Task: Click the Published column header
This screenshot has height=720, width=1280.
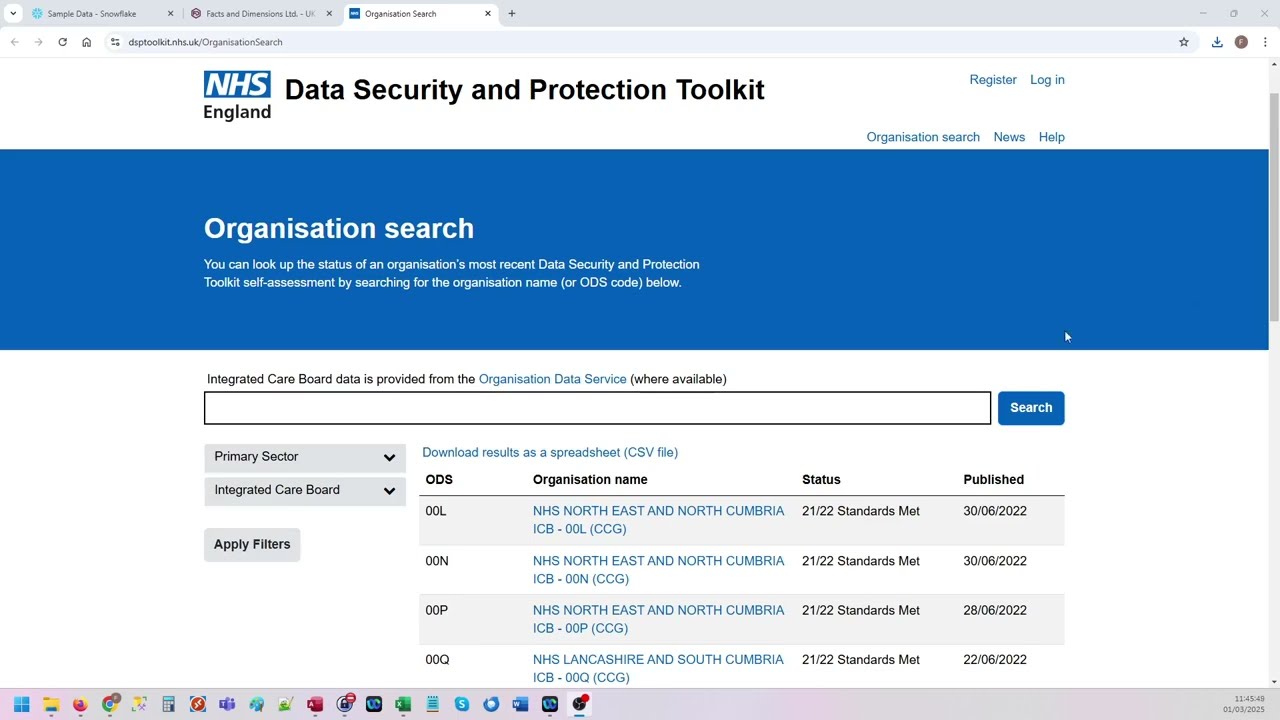Action: tap(993, 480)
